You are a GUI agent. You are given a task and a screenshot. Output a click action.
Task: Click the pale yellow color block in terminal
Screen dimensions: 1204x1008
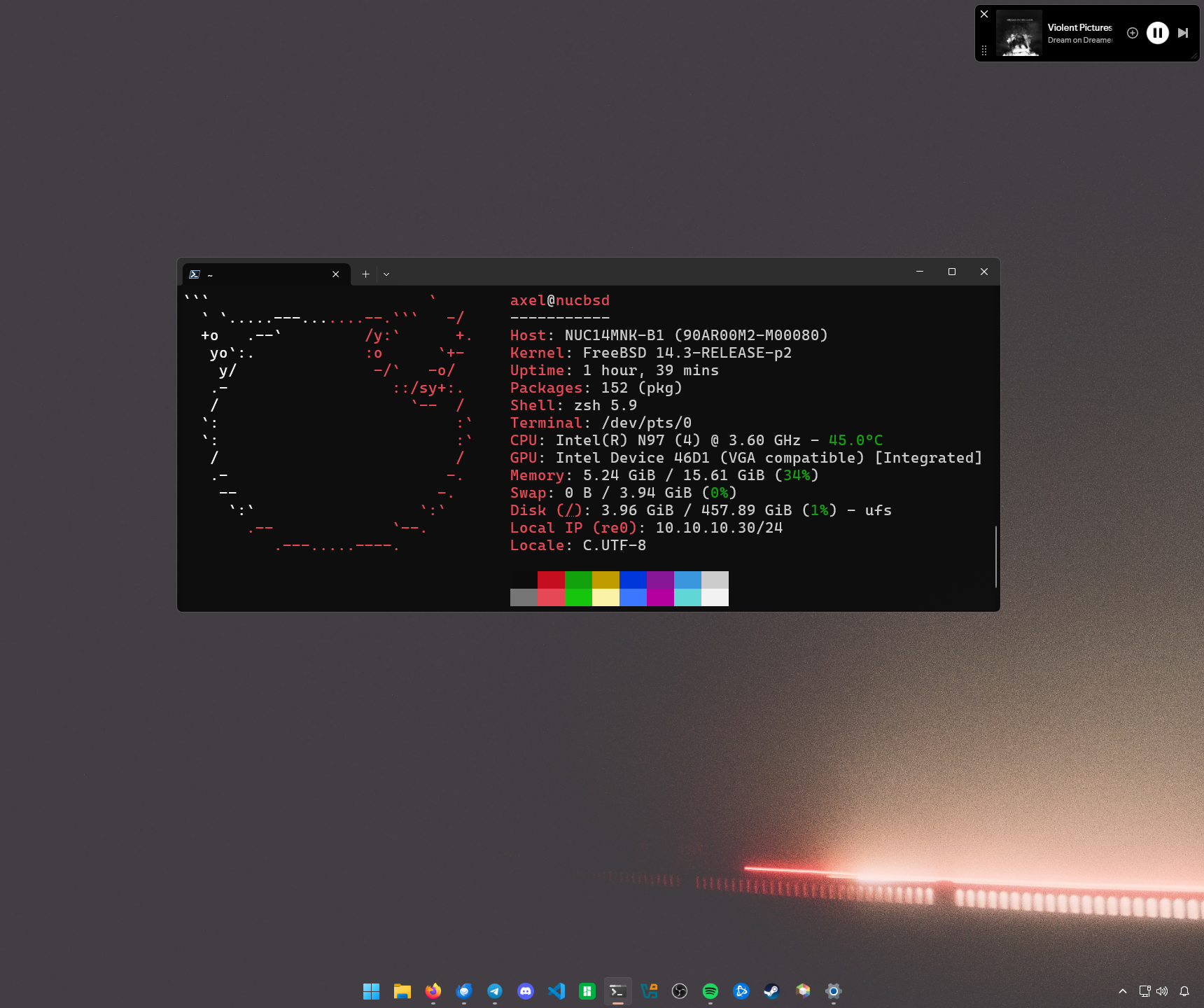point(605,597)
